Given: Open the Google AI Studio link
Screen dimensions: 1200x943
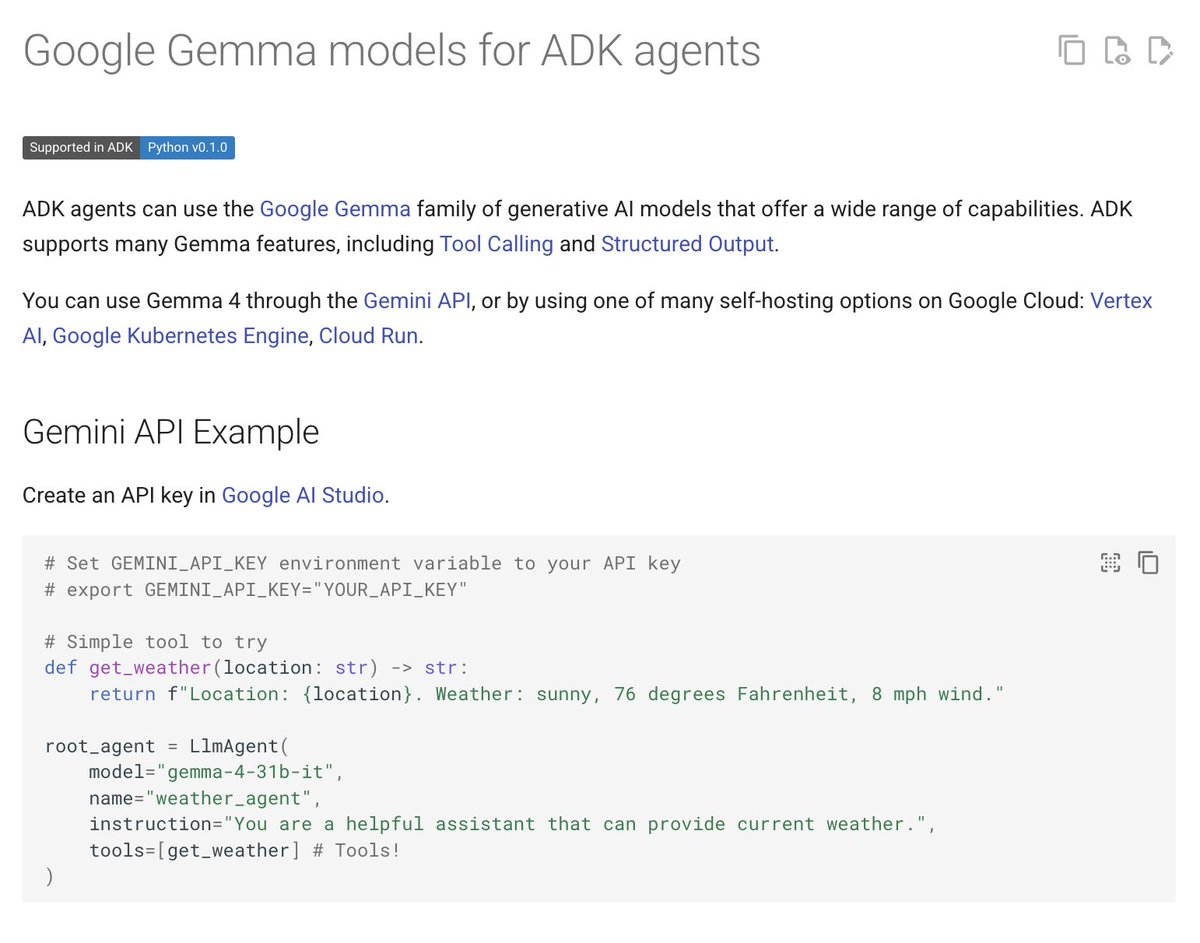Looking at the screenshot, I should [x=302, y=495].
